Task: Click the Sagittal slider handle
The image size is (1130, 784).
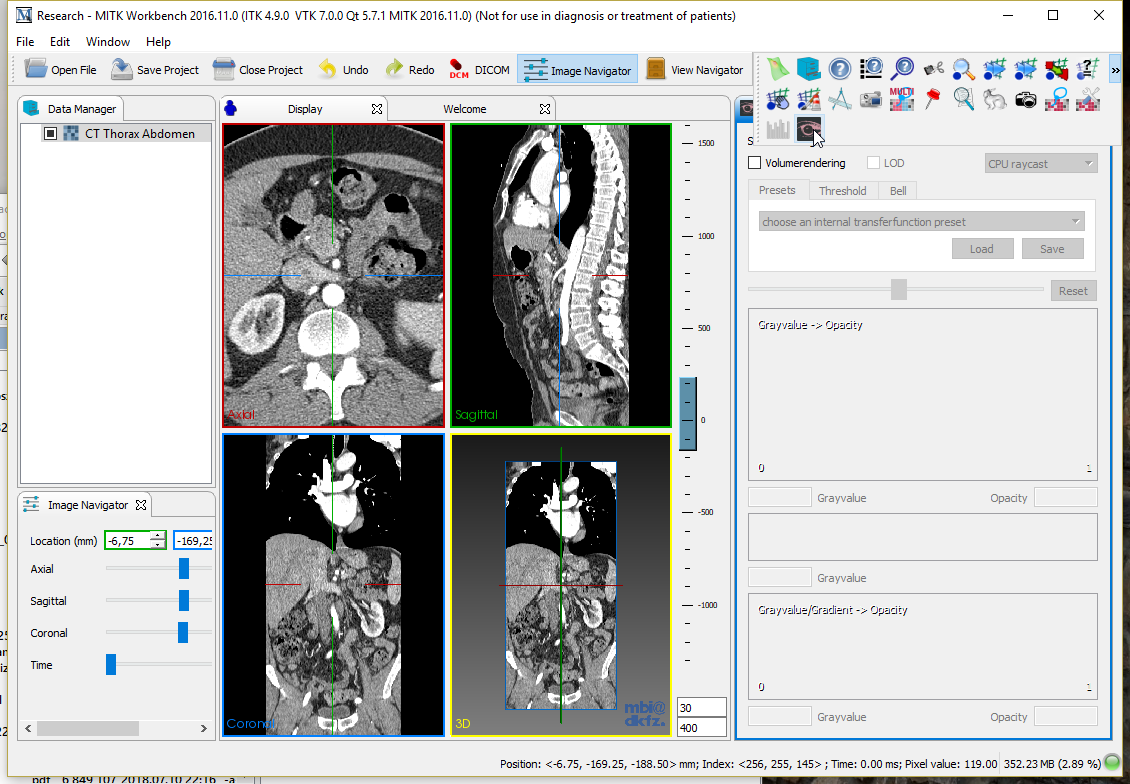Action: pyautogui.click(x=184, y=601)
